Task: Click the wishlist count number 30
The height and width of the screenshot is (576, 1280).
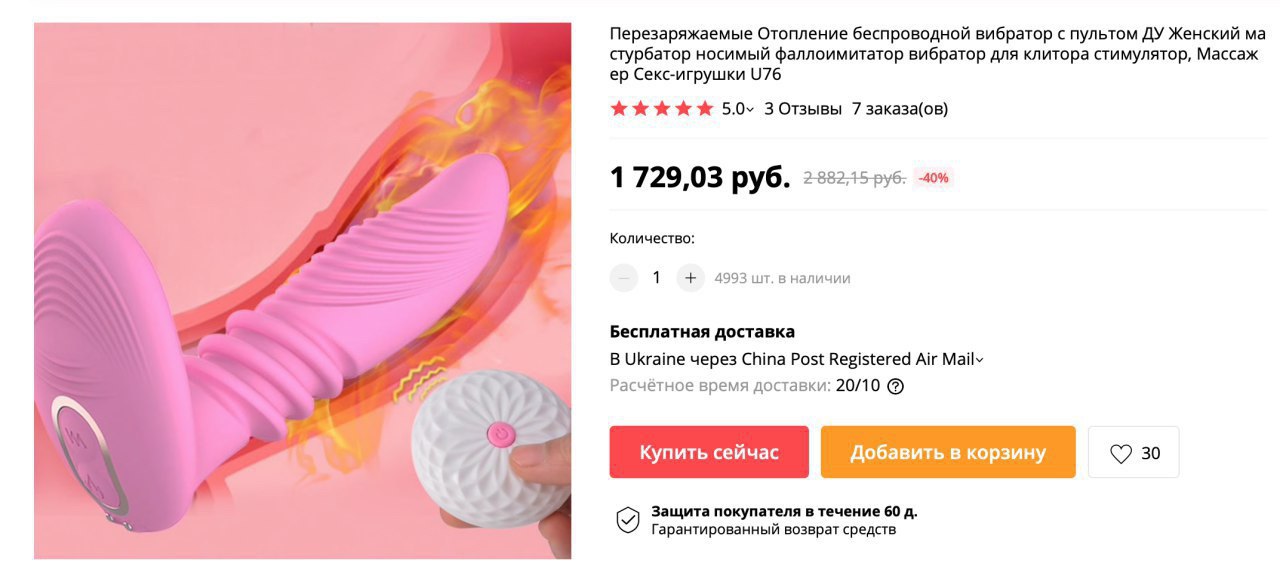Action: click(x=1151, y=453)
